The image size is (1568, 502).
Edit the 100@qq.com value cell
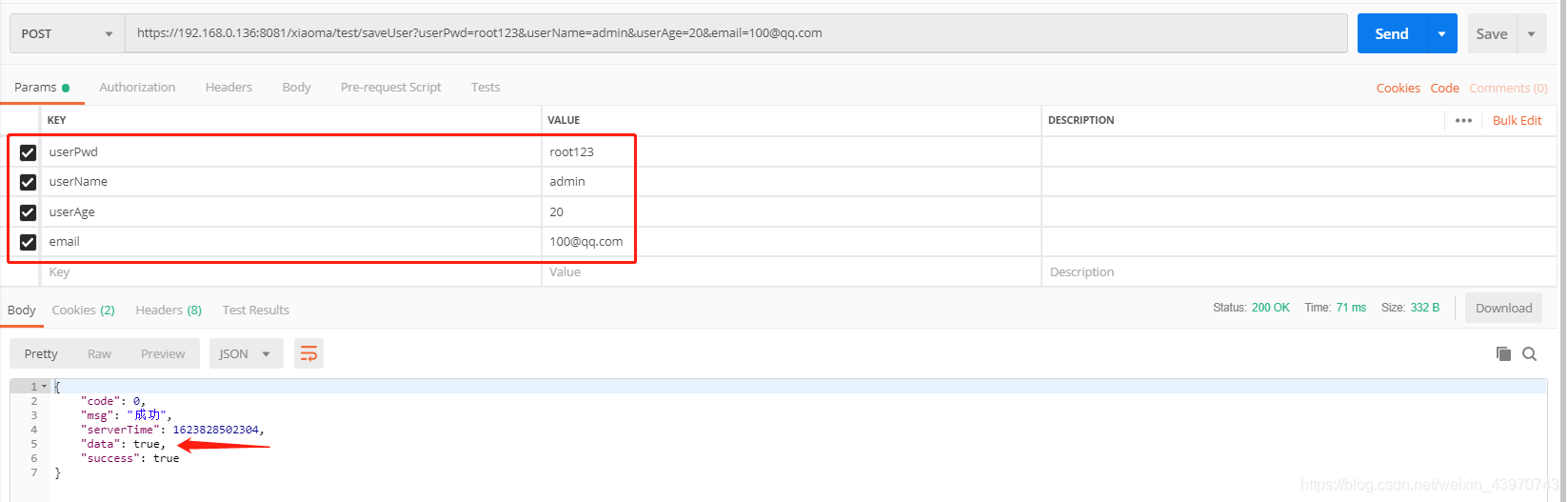791,241
